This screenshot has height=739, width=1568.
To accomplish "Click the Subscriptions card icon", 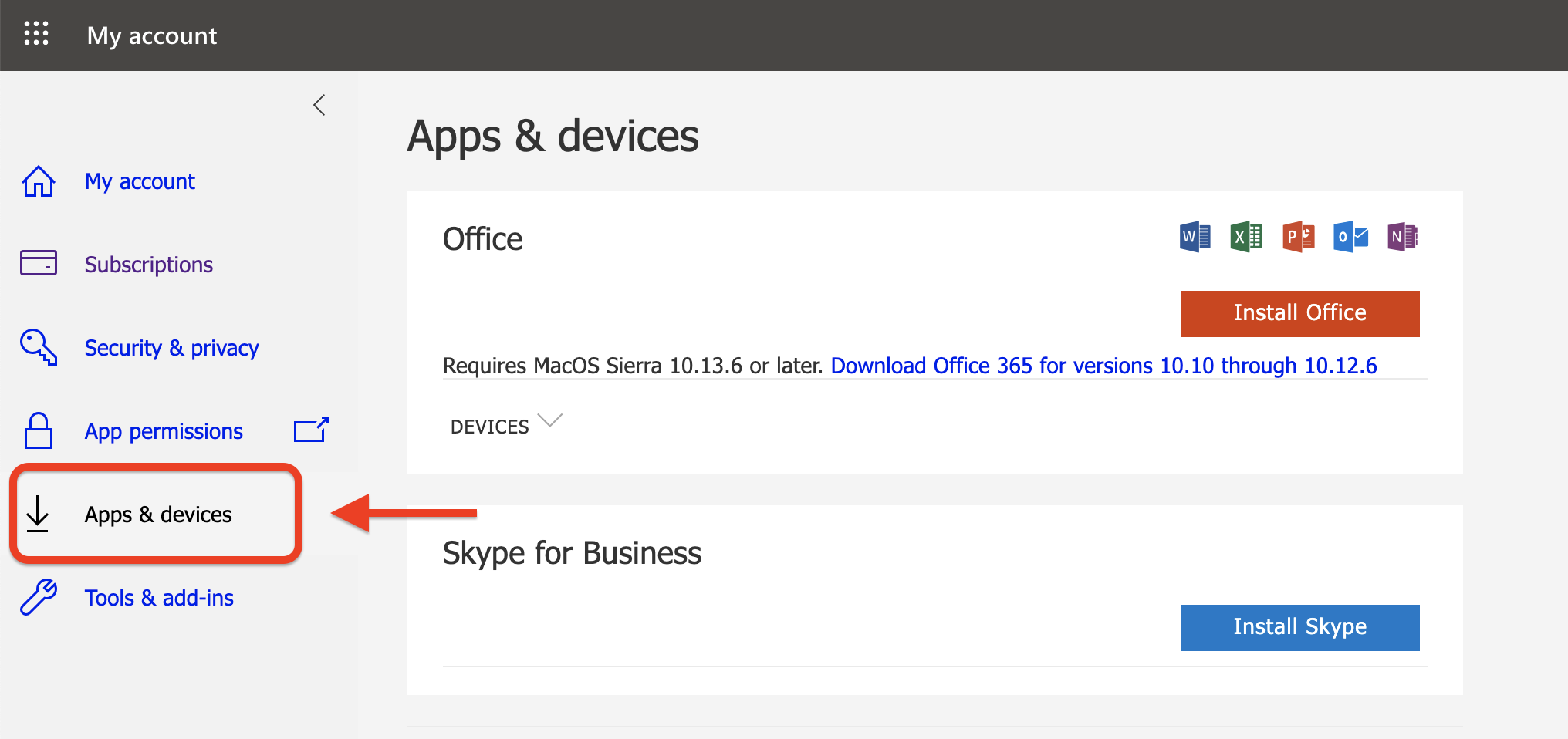I will [38, 264].
